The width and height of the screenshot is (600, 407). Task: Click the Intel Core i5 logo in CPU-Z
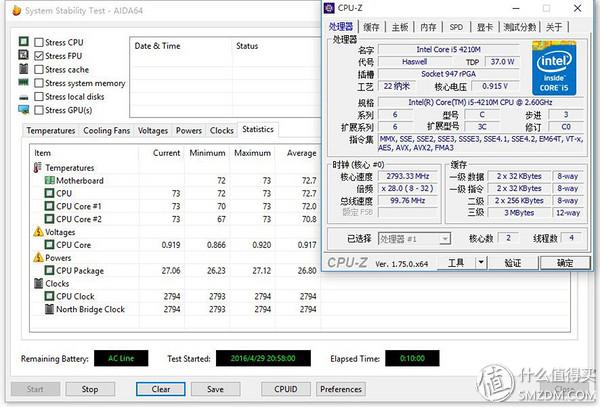tap(554, 68)
